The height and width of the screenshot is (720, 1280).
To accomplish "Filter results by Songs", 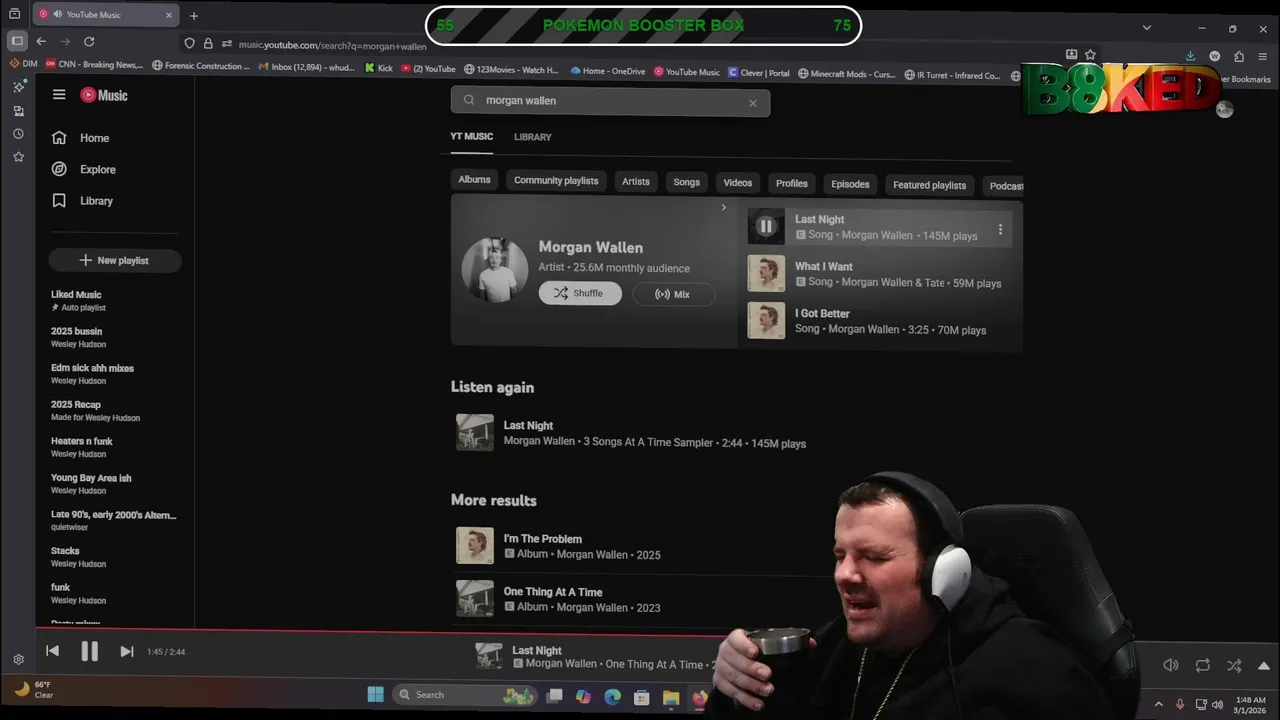I will tap(686, 182).
